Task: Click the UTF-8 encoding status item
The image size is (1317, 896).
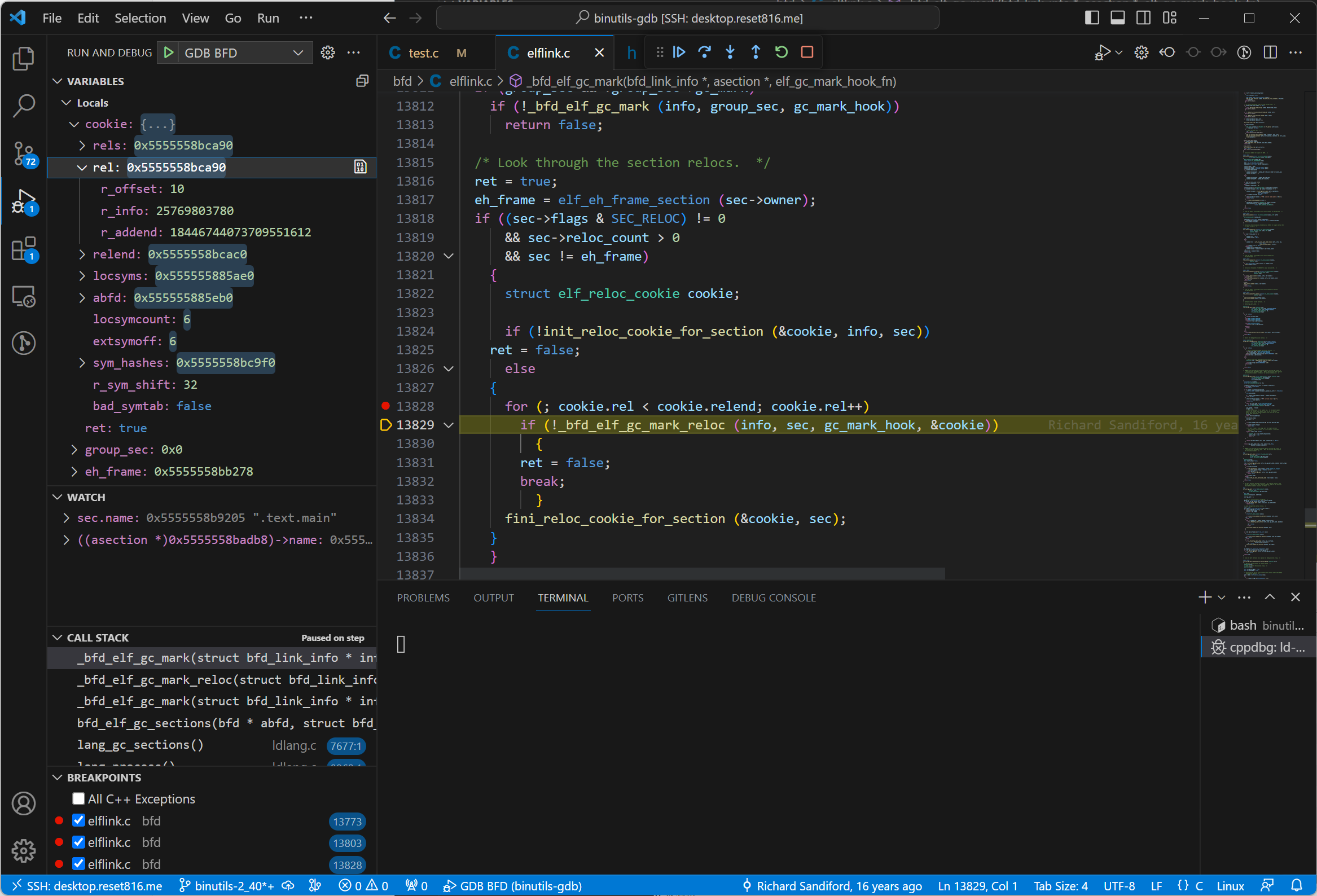Action: (x=1118, y=886)
